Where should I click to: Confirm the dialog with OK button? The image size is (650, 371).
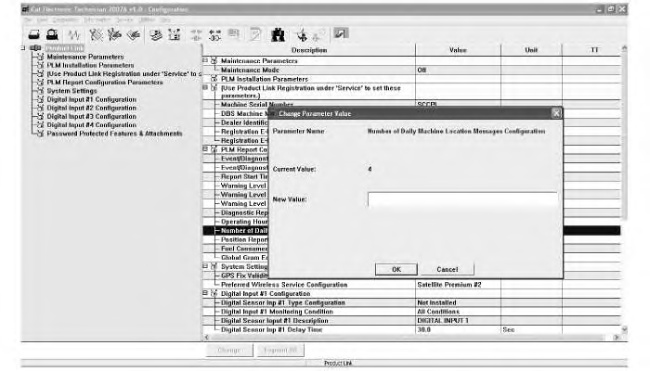(x=396, y=269)
